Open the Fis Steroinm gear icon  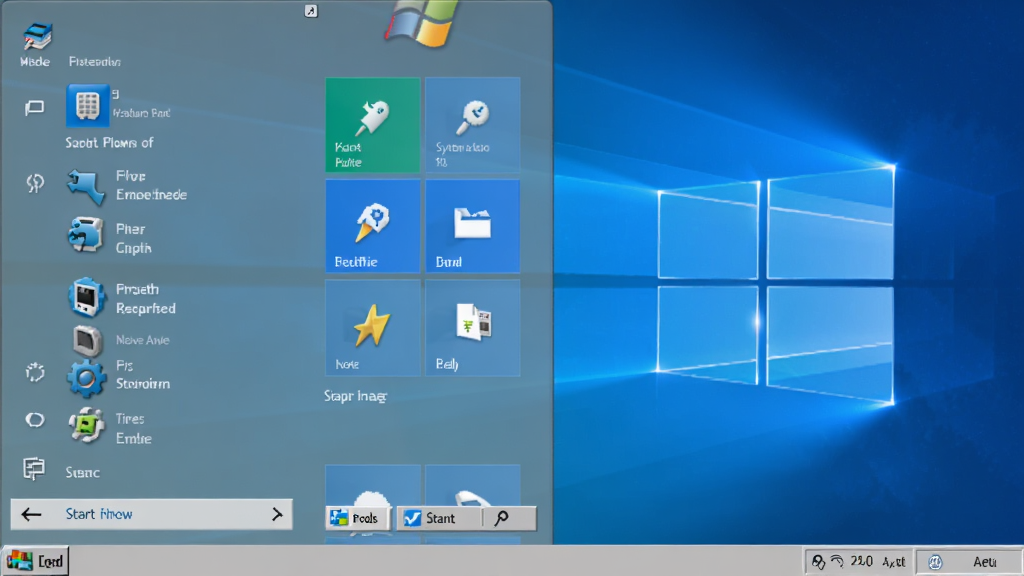point(86,377)
